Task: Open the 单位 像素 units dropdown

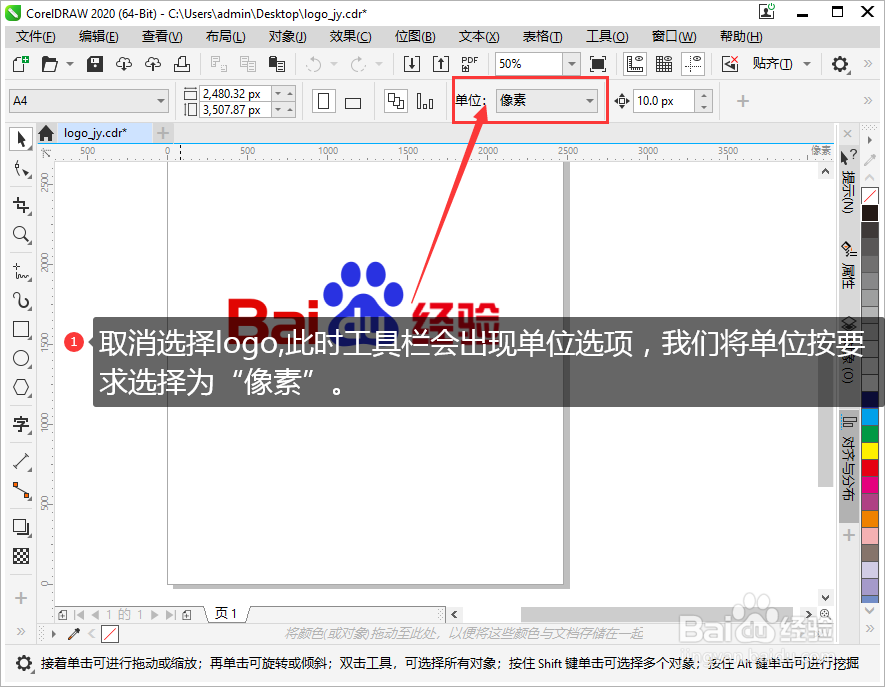Action: (546, 100)
